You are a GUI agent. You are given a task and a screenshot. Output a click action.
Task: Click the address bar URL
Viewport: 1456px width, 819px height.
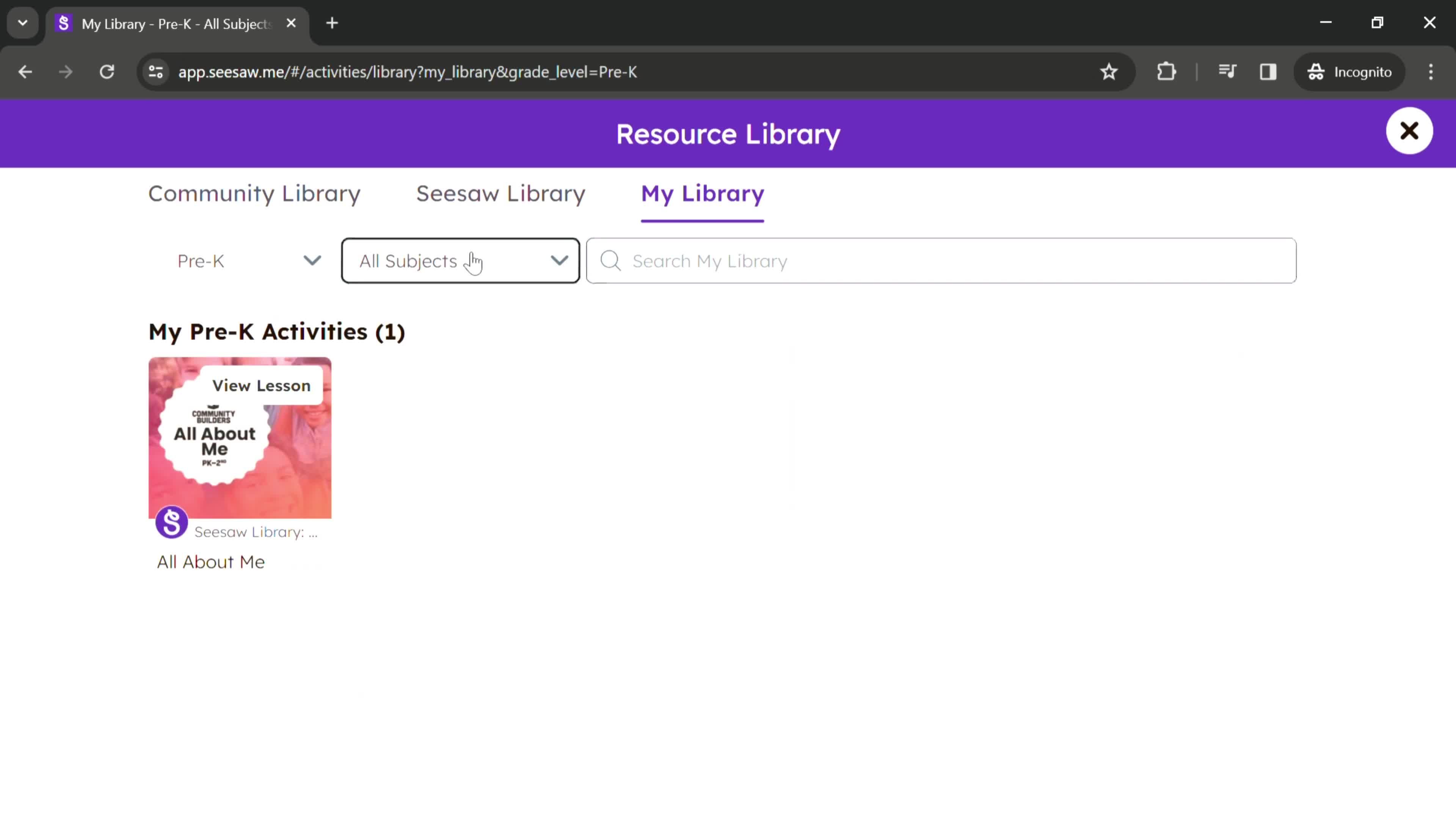[408, 72]
